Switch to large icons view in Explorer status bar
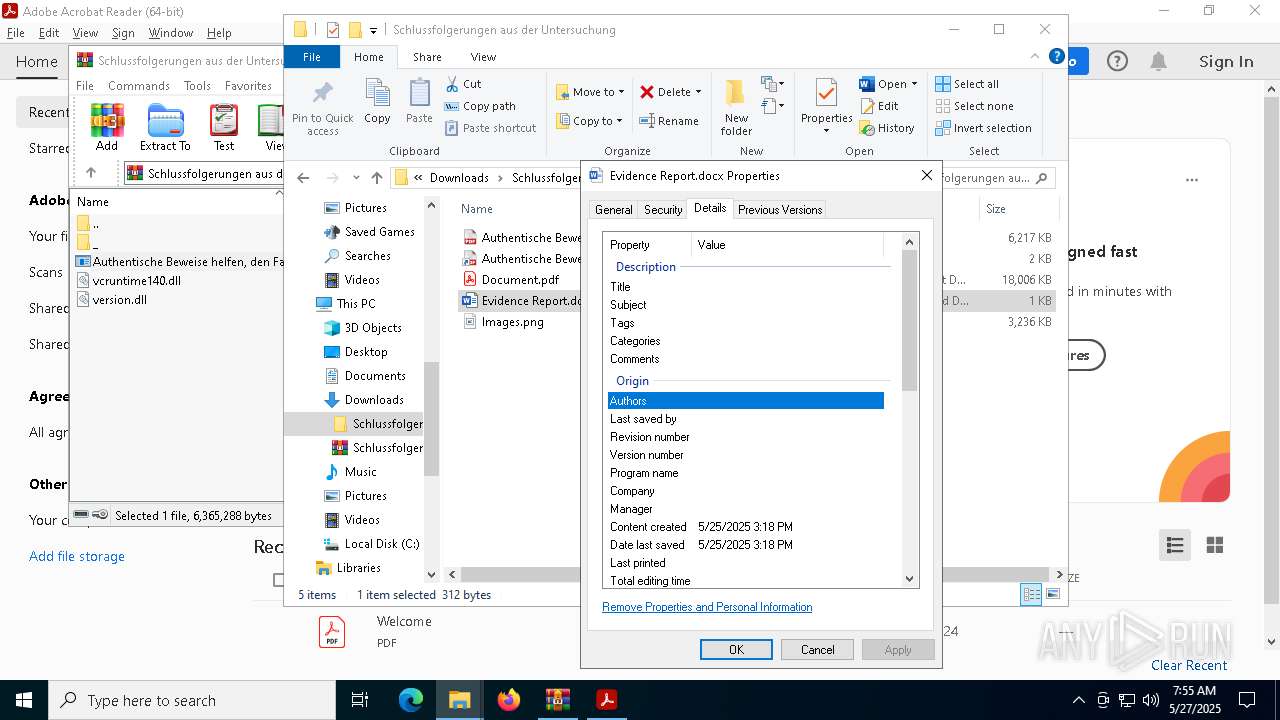Image resolution: width=1280 pixels, height=720 pixels. tap(1053, 594)
